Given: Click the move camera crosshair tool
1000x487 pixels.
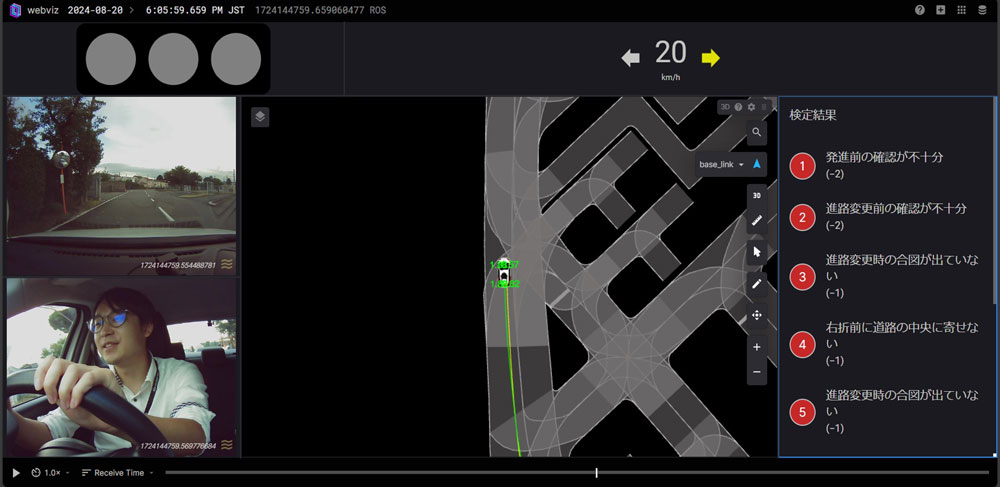Looking at the screenshot, I should [757, 315].
